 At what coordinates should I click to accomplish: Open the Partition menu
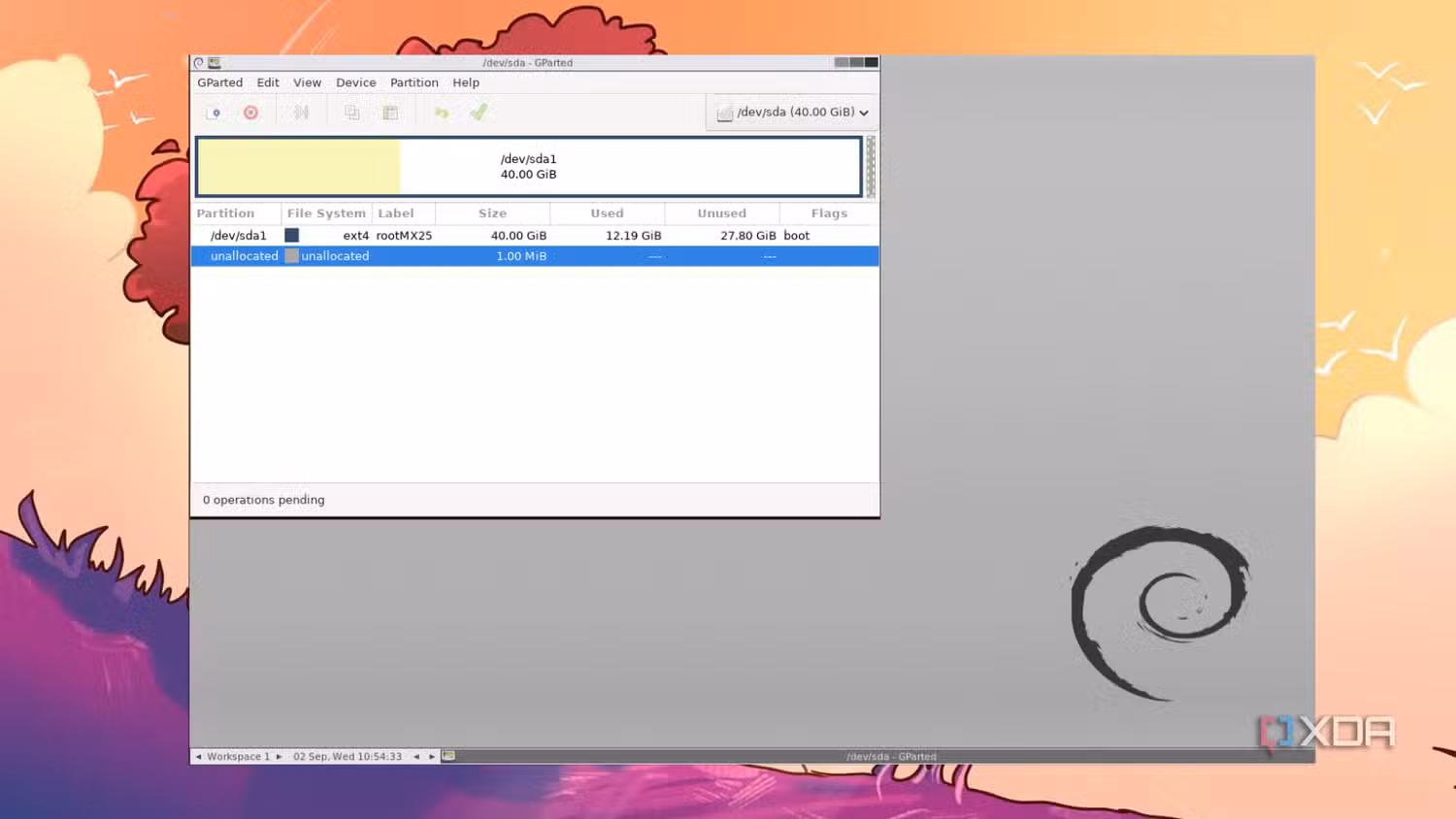414,82
